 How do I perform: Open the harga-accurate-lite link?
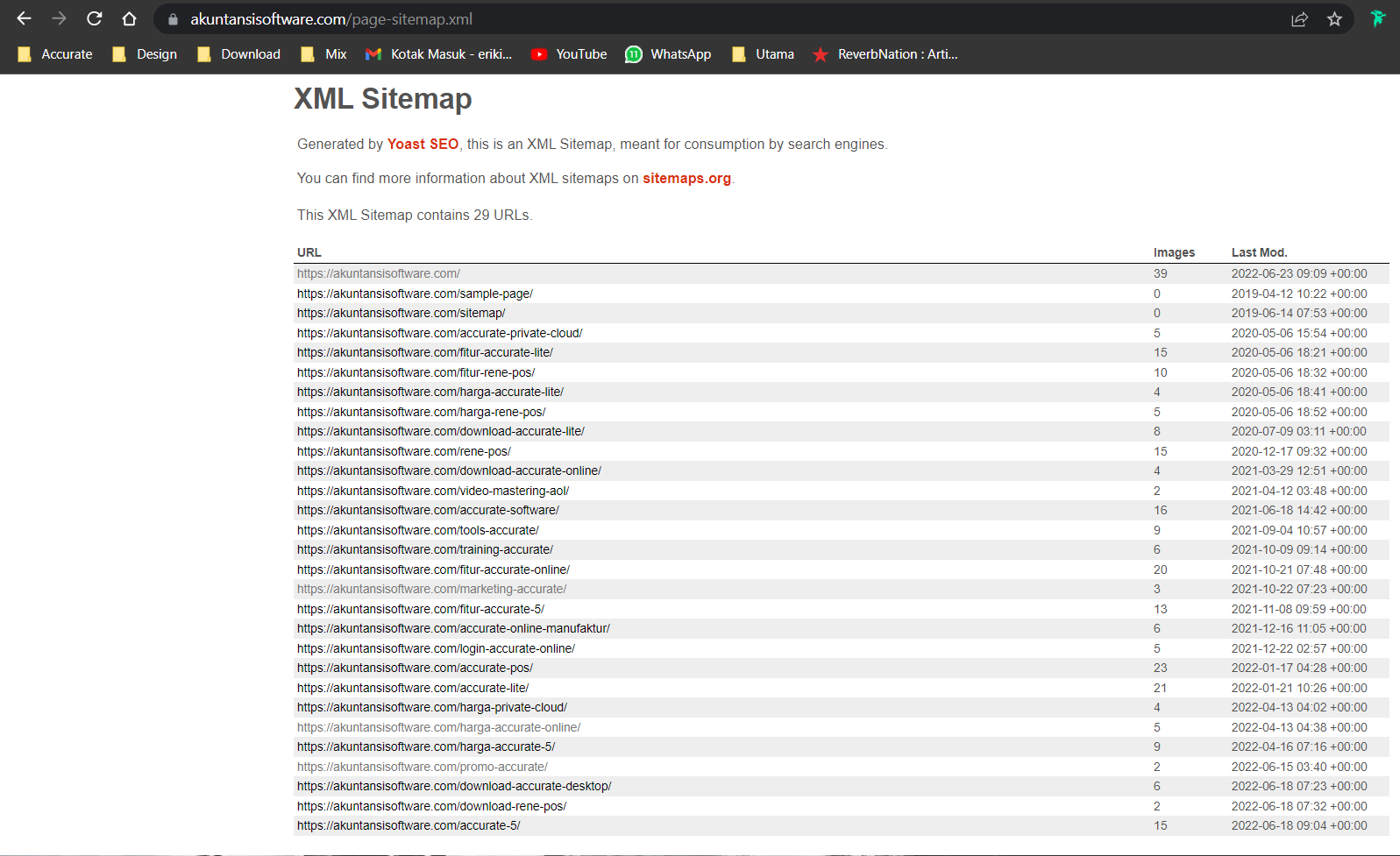[x=430, y=393]
